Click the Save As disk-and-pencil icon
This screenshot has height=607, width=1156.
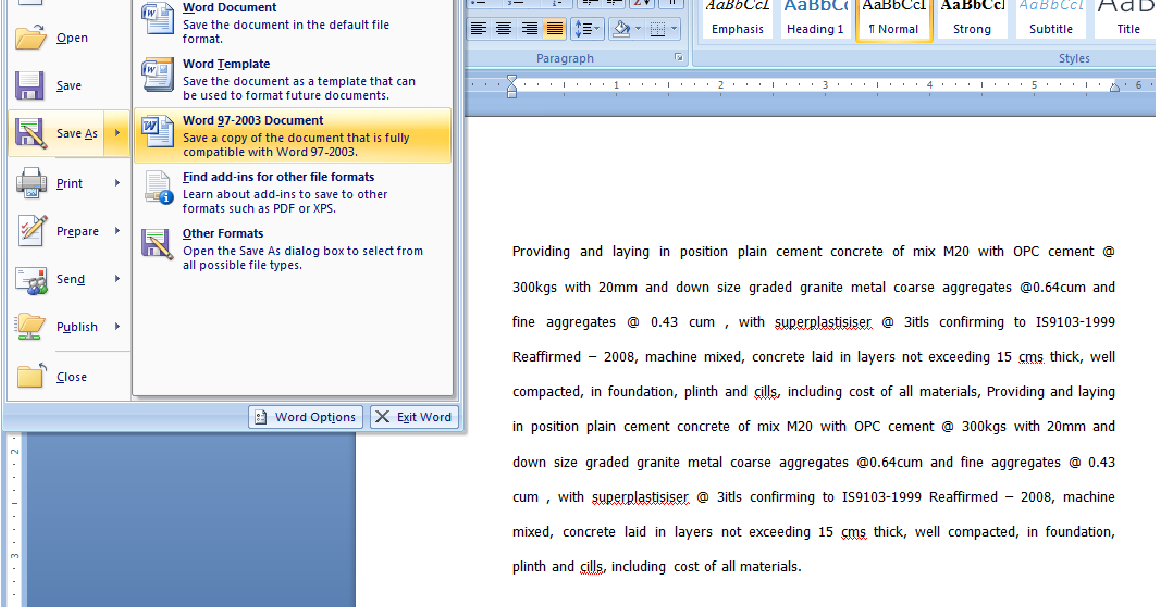30,133
